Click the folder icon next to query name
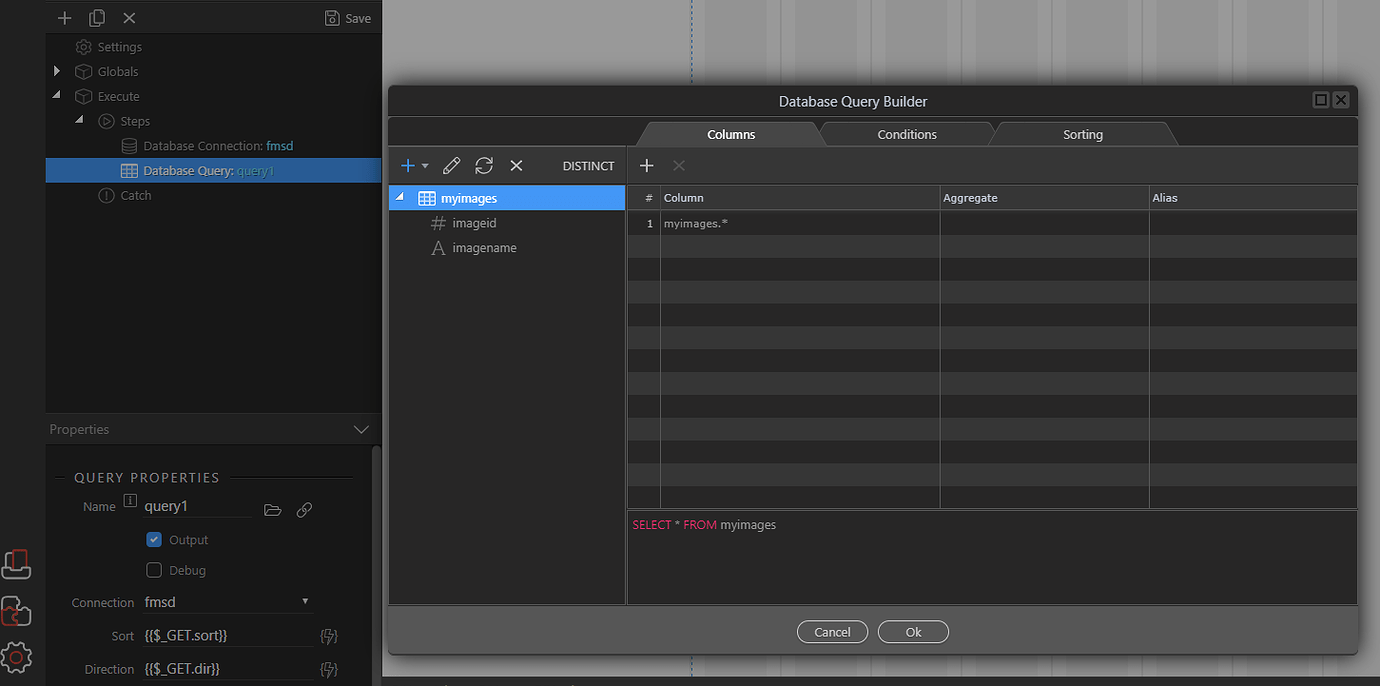The width and height of the screenshot is (1380, 686). pyautogui.click(x=272, y=510)
